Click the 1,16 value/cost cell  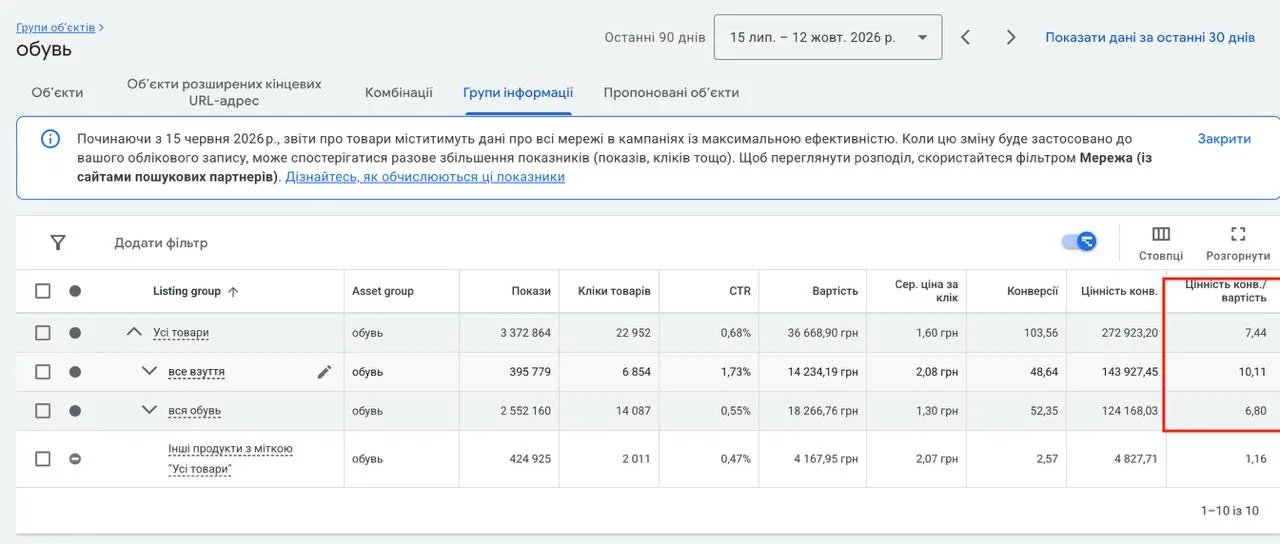pos(1256,459)
